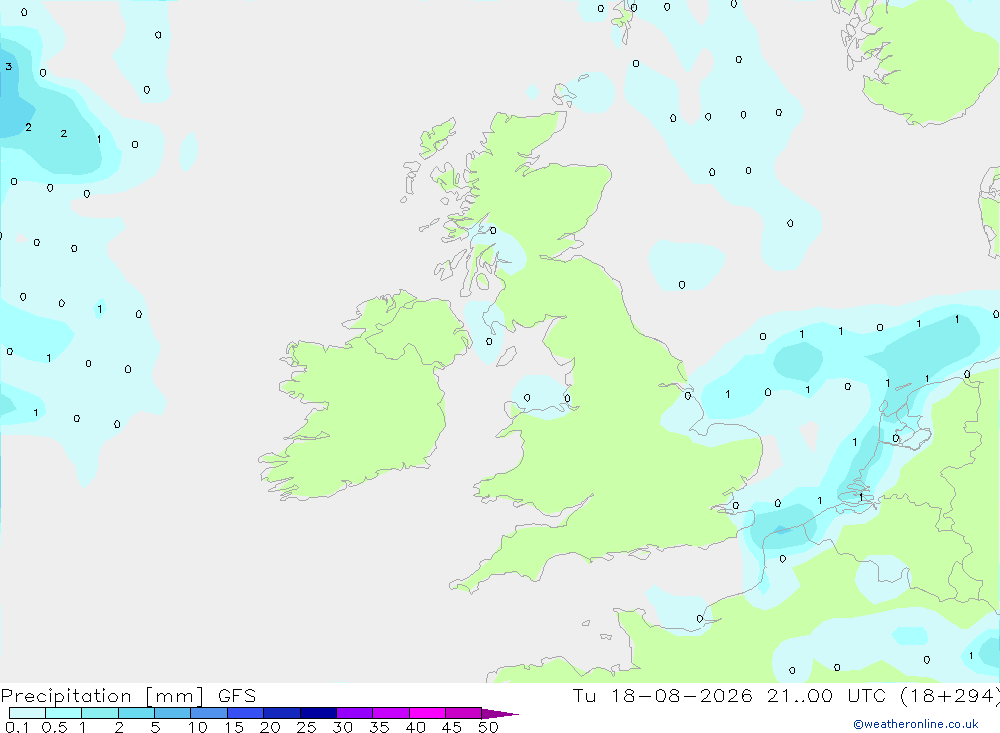Viewport: 1000px width, 733px height.
Task: Choose the 25–30 mm dark navy legend swatch
Action: [318, 713]
